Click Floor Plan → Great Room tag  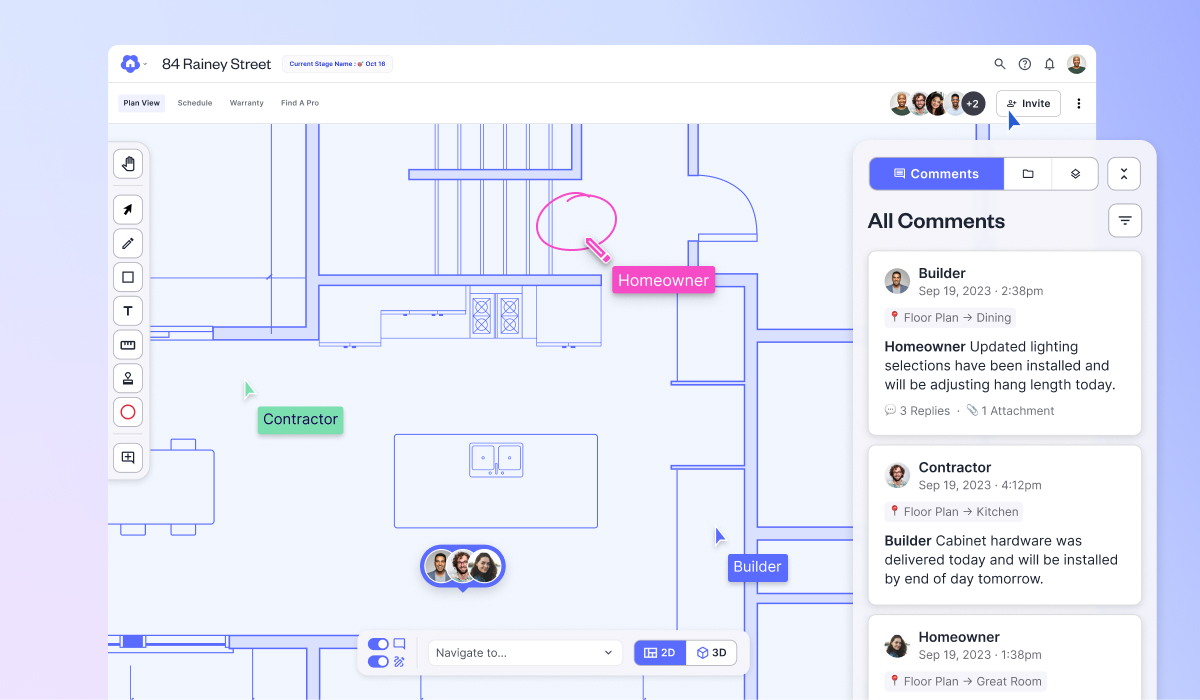pyautogui.click(x=965, y=682)
